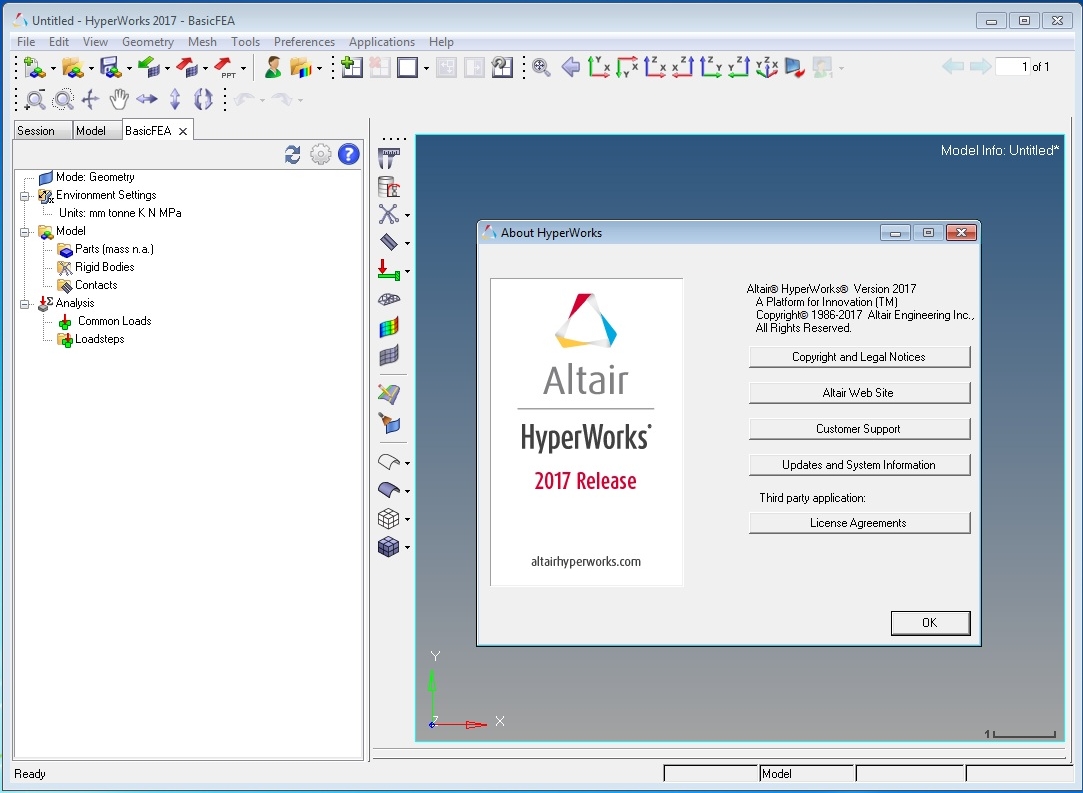Click the Save Model disk icon
Viewport: 1083px width, 793px height.
click(x=111, y=67)
